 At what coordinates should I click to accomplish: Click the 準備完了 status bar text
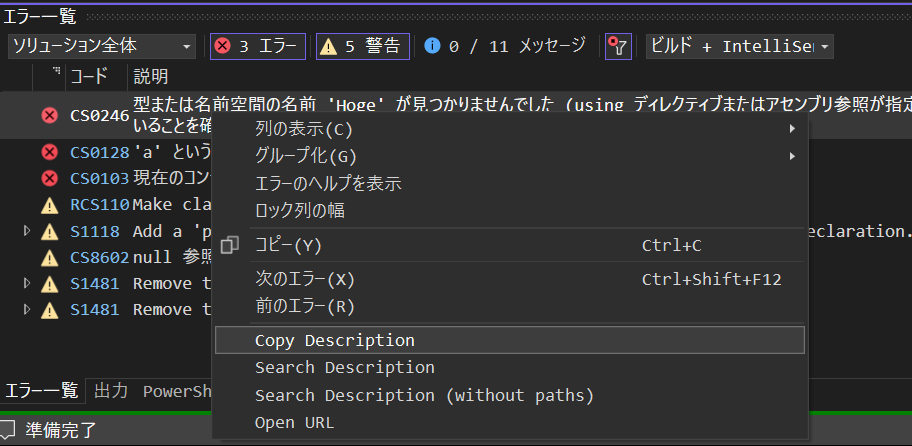pyautogui.click(x=61, y=430)
